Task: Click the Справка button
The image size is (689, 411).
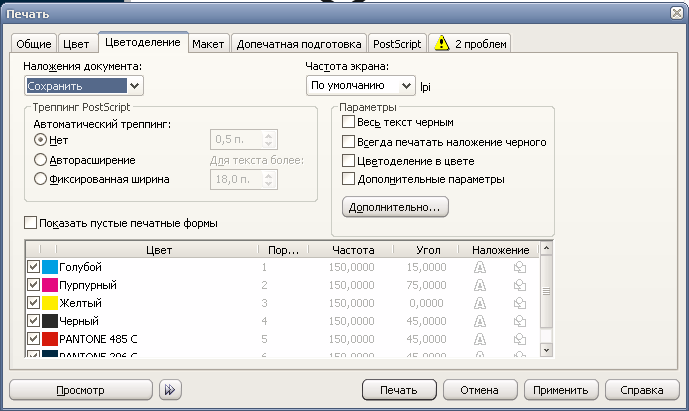Action: [x=642, y=390]
